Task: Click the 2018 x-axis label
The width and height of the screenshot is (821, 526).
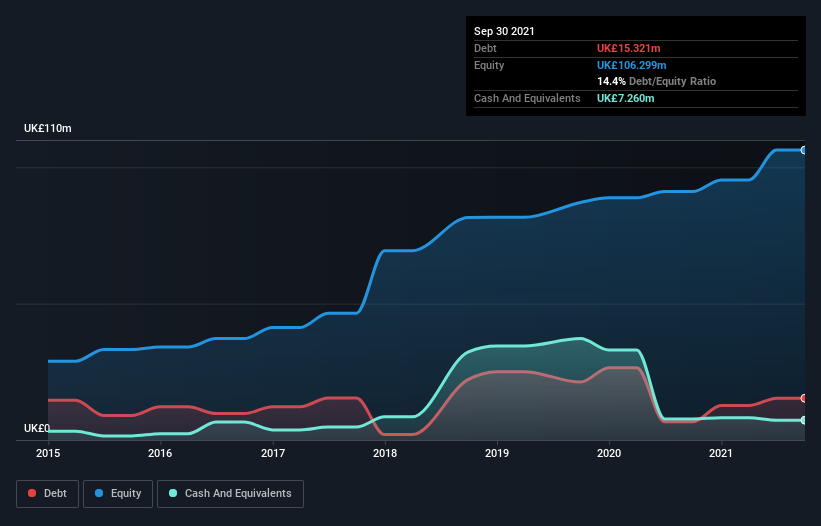Action: (385, 453)
